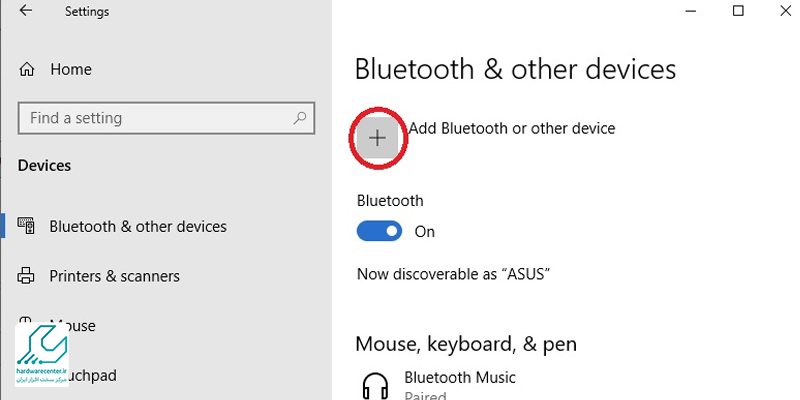
Task: Go to Home in the sidebar
Action: click(x=70, y=70)
